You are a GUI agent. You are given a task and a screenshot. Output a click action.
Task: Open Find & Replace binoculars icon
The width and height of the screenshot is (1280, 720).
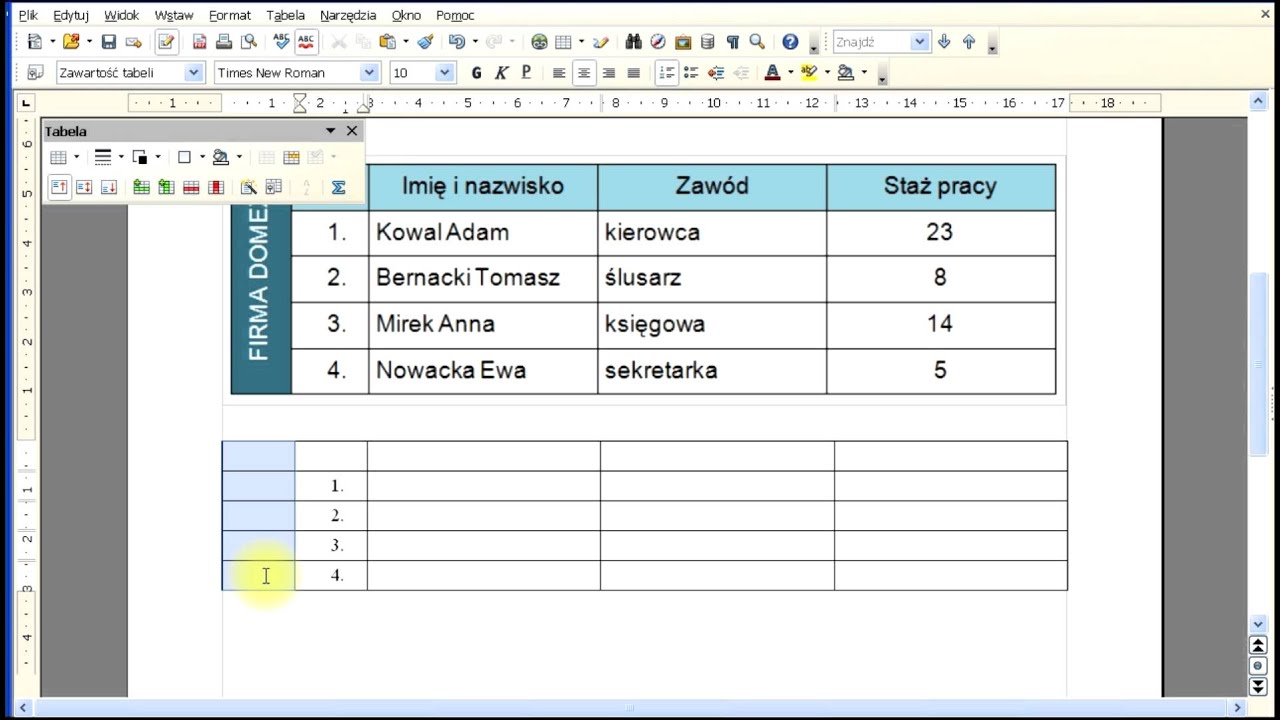pos(633,42)
